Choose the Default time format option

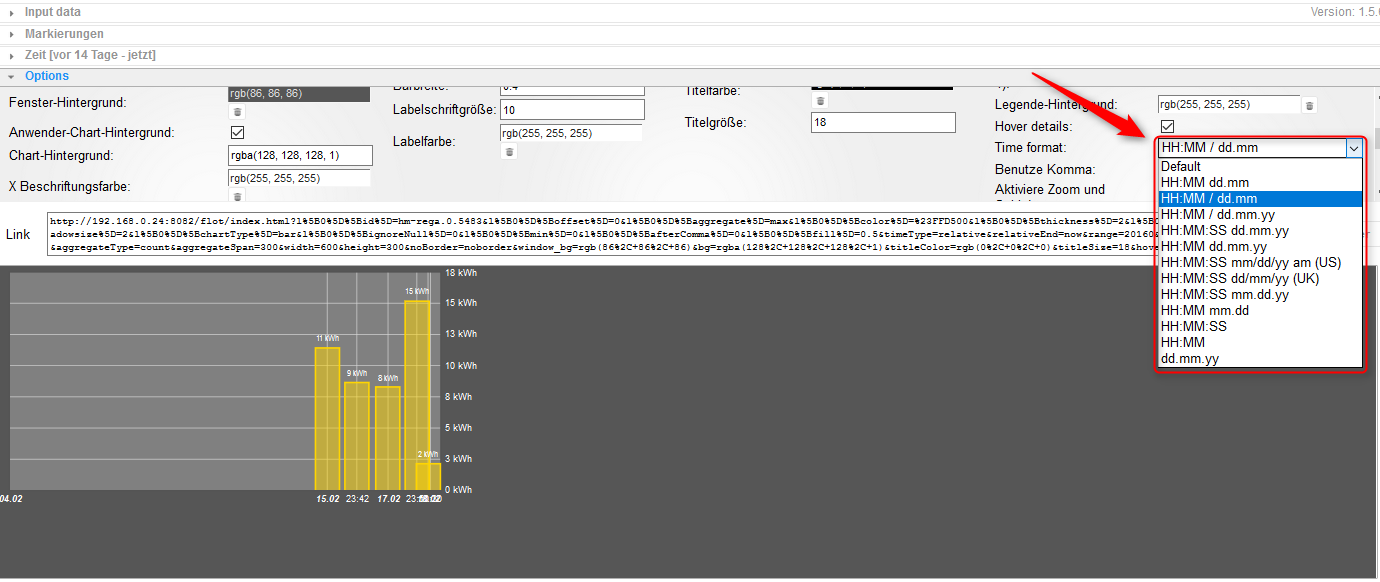[x=1260, y=166]
